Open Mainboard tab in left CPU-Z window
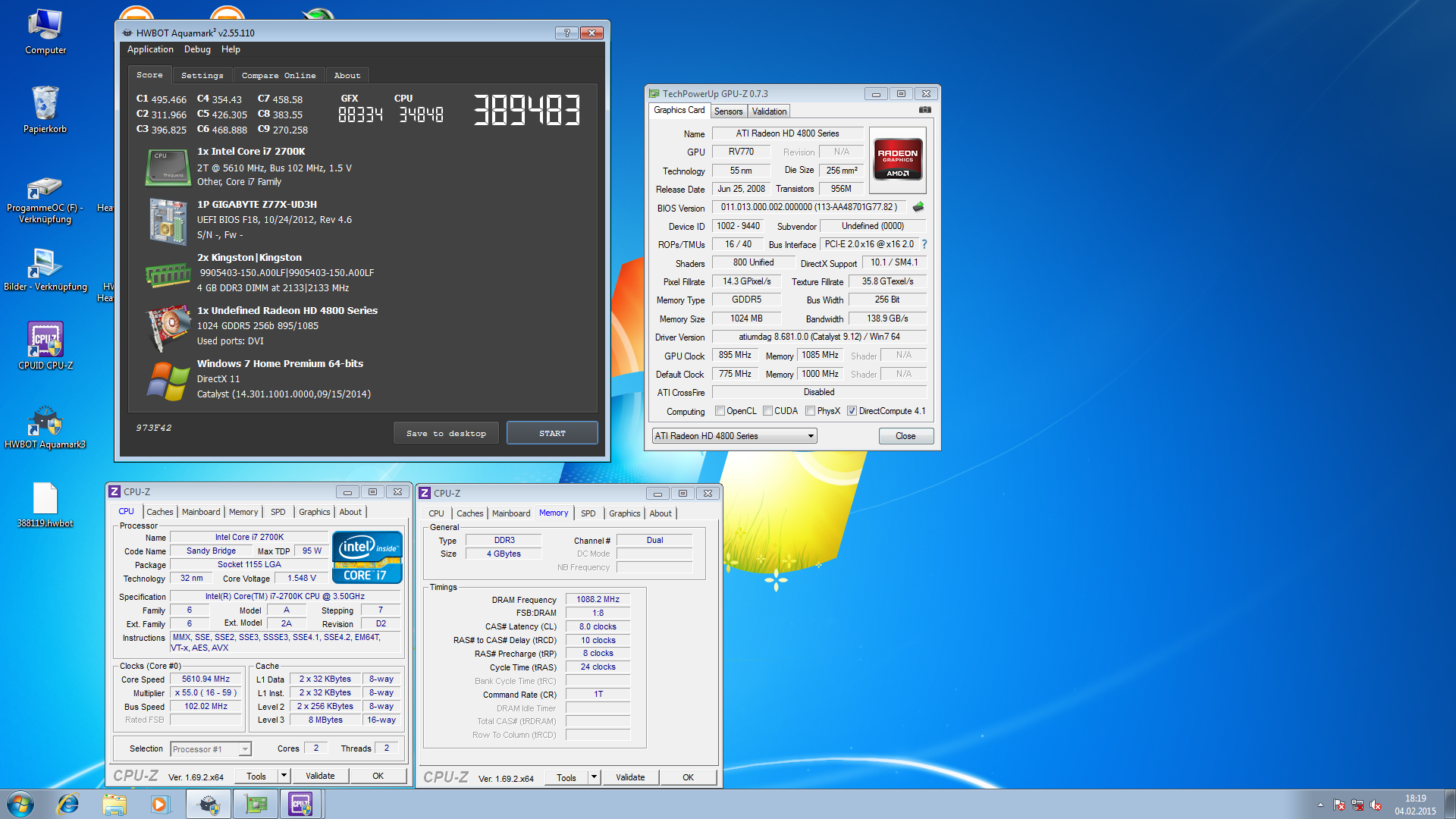1456x819 pixels. [x=201, y=512]
